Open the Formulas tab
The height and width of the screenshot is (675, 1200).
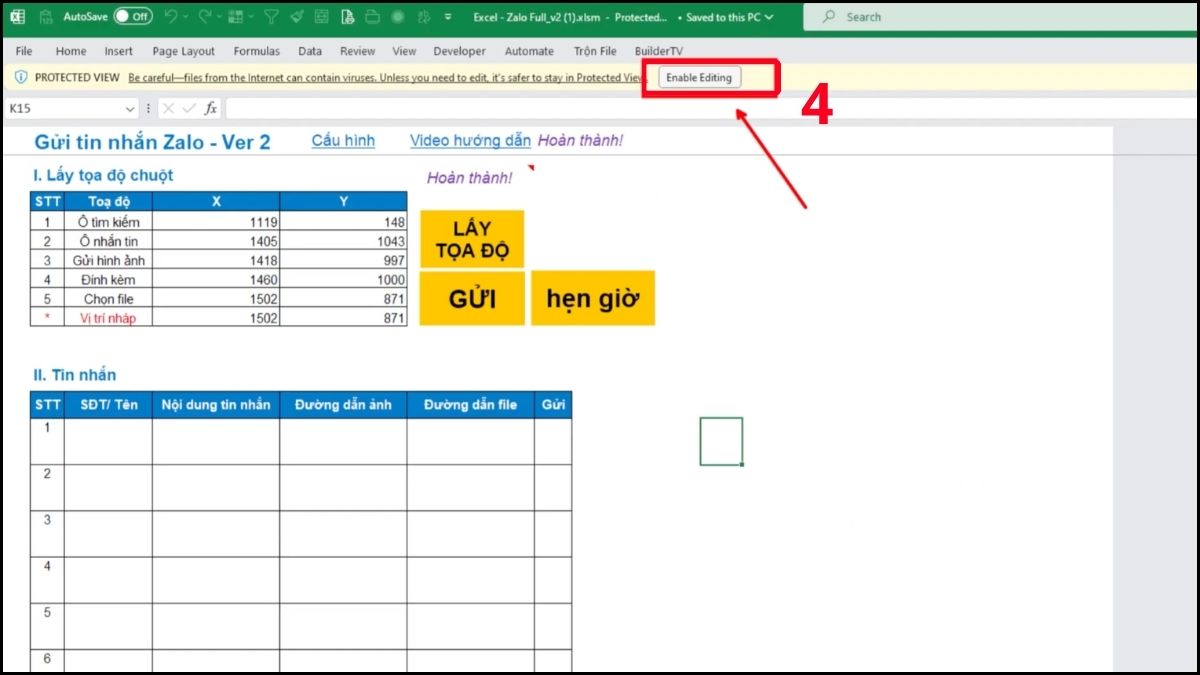(257, 51)
